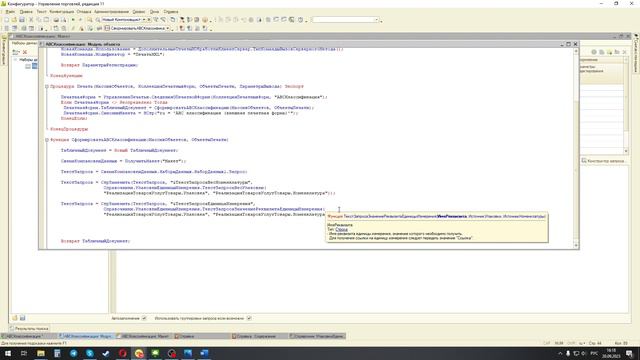Image resolution: width=640 pixels, height=360 pixels.
Task: Click the Конструктор запроса button
Action: (x=604, y=161)
